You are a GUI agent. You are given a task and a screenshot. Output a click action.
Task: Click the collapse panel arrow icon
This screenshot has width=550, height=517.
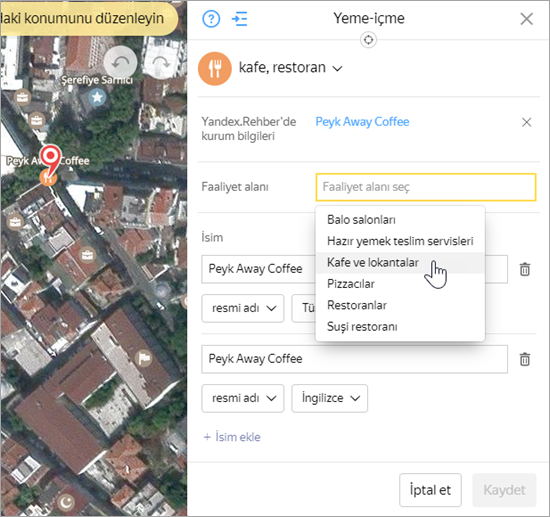coord(240,19)
